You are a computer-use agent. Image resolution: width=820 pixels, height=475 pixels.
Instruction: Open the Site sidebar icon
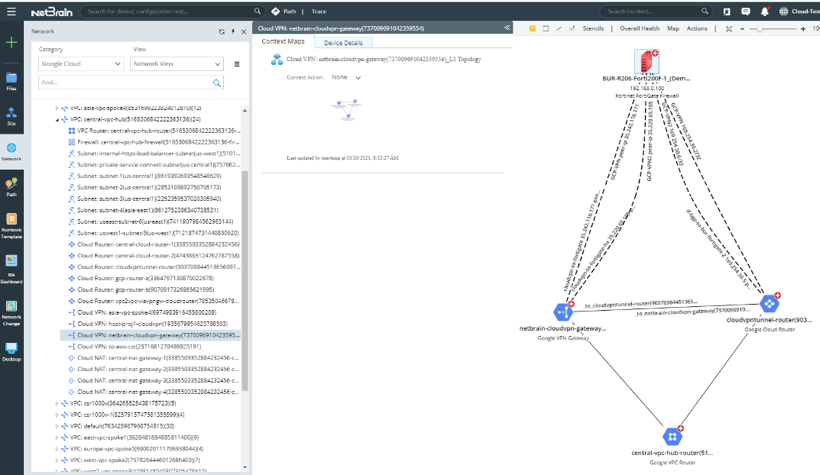[x=11, y=116]
